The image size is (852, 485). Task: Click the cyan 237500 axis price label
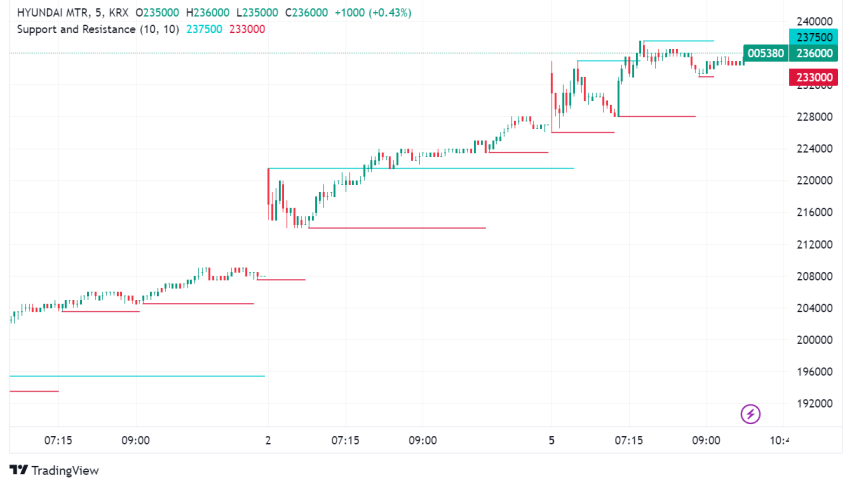click(812, 36)
